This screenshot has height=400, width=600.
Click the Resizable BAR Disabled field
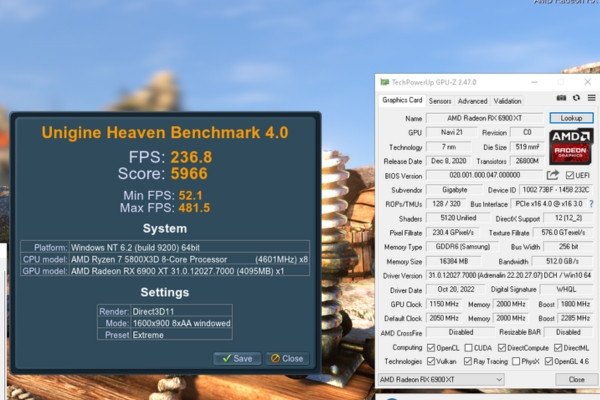click(x=568, y=332)
